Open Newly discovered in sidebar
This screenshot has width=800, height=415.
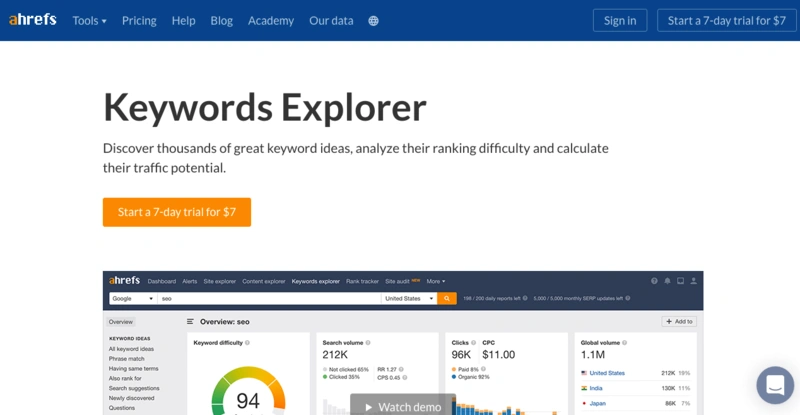coord(131,398)
